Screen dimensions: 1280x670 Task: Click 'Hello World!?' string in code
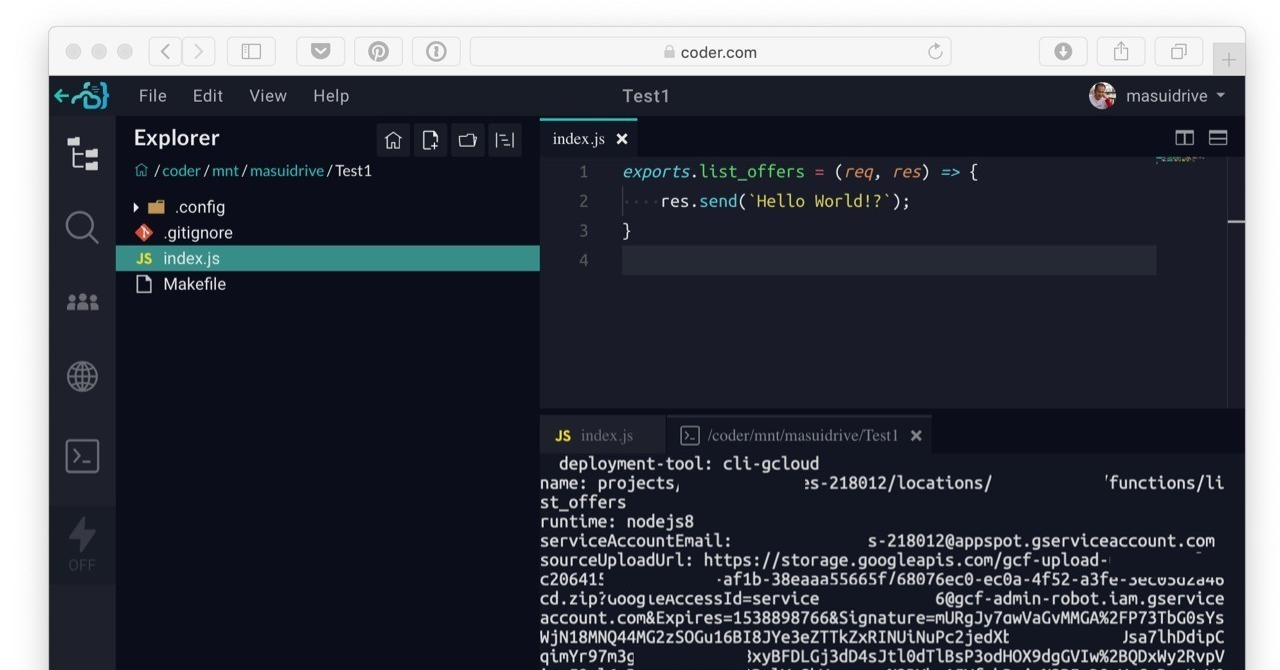tap(820, 201)
